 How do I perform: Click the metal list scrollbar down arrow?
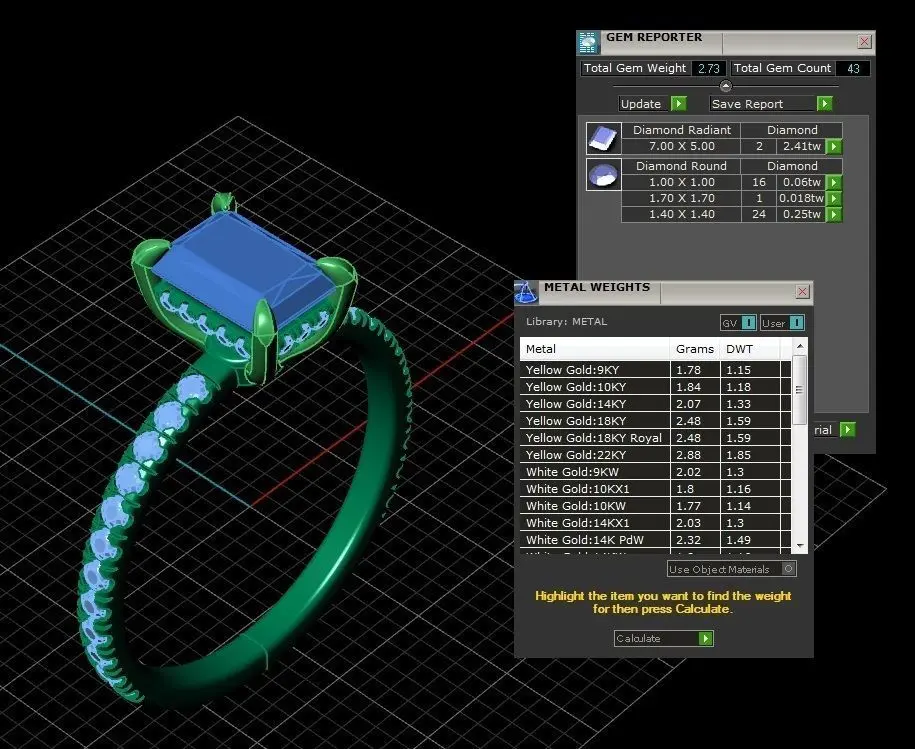coord(800,545)
